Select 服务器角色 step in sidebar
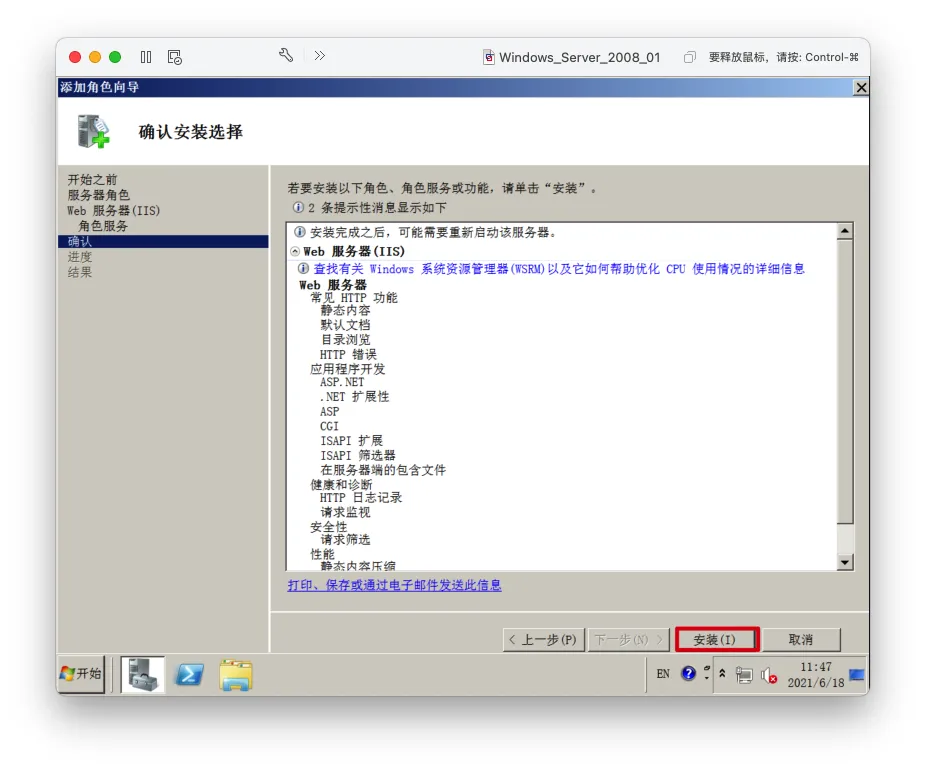Viewport: 926px width, 770px height. click(98, 195)
